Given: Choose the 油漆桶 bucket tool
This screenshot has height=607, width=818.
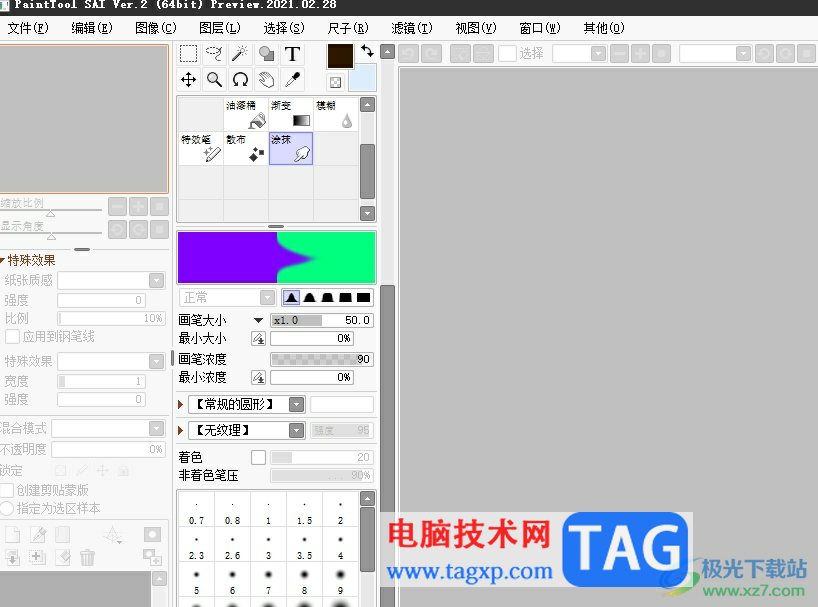Looking at the screenshot, I should click(x=246, y=114).
